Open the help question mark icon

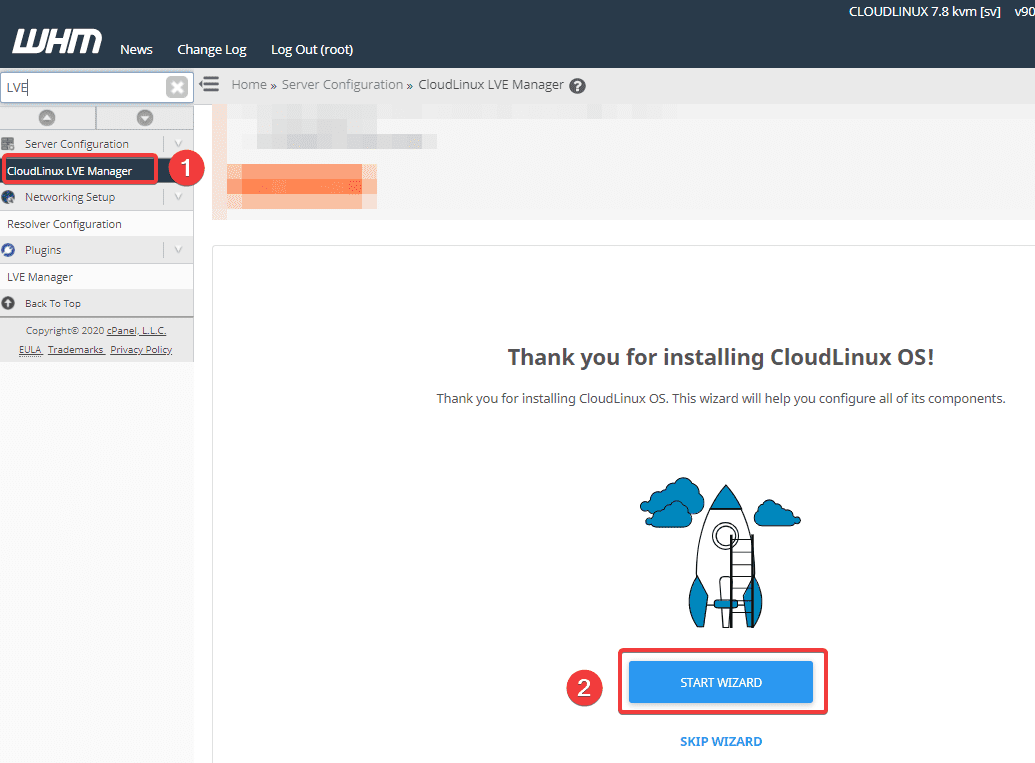(x=577, y=86)
